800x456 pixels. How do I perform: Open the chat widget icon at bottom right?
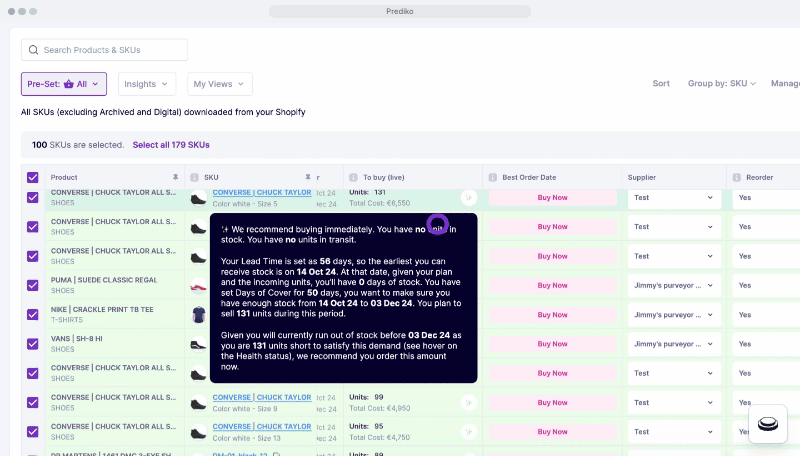point(767,424)
